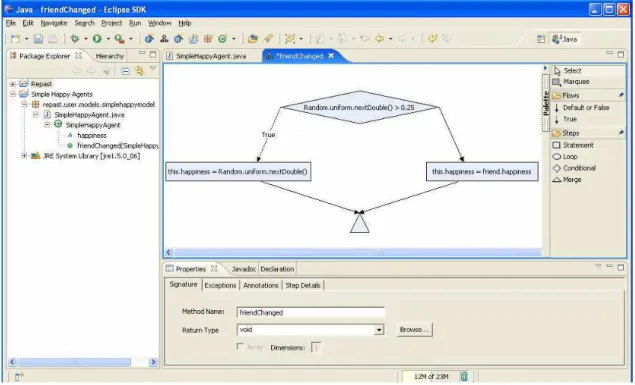Select the merge triangle in the diagram
635x385 pixels.
[359, 223]
